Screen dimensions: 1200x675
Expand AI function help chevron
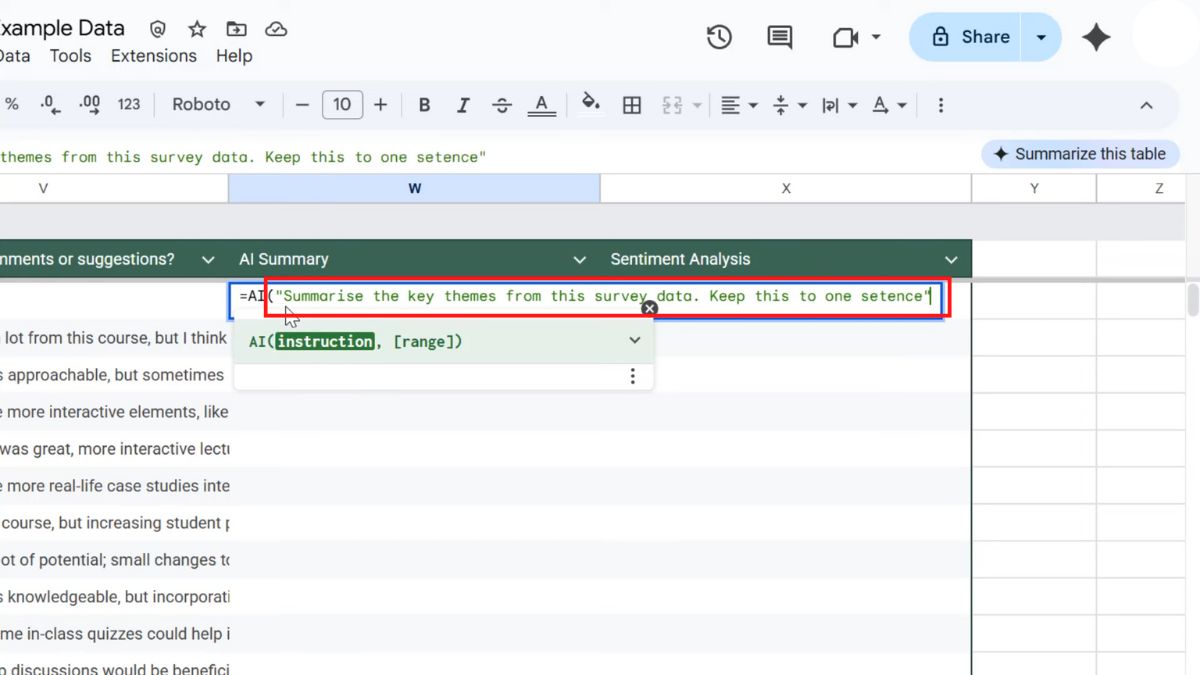pyautogui.click(x=634, y=341)
